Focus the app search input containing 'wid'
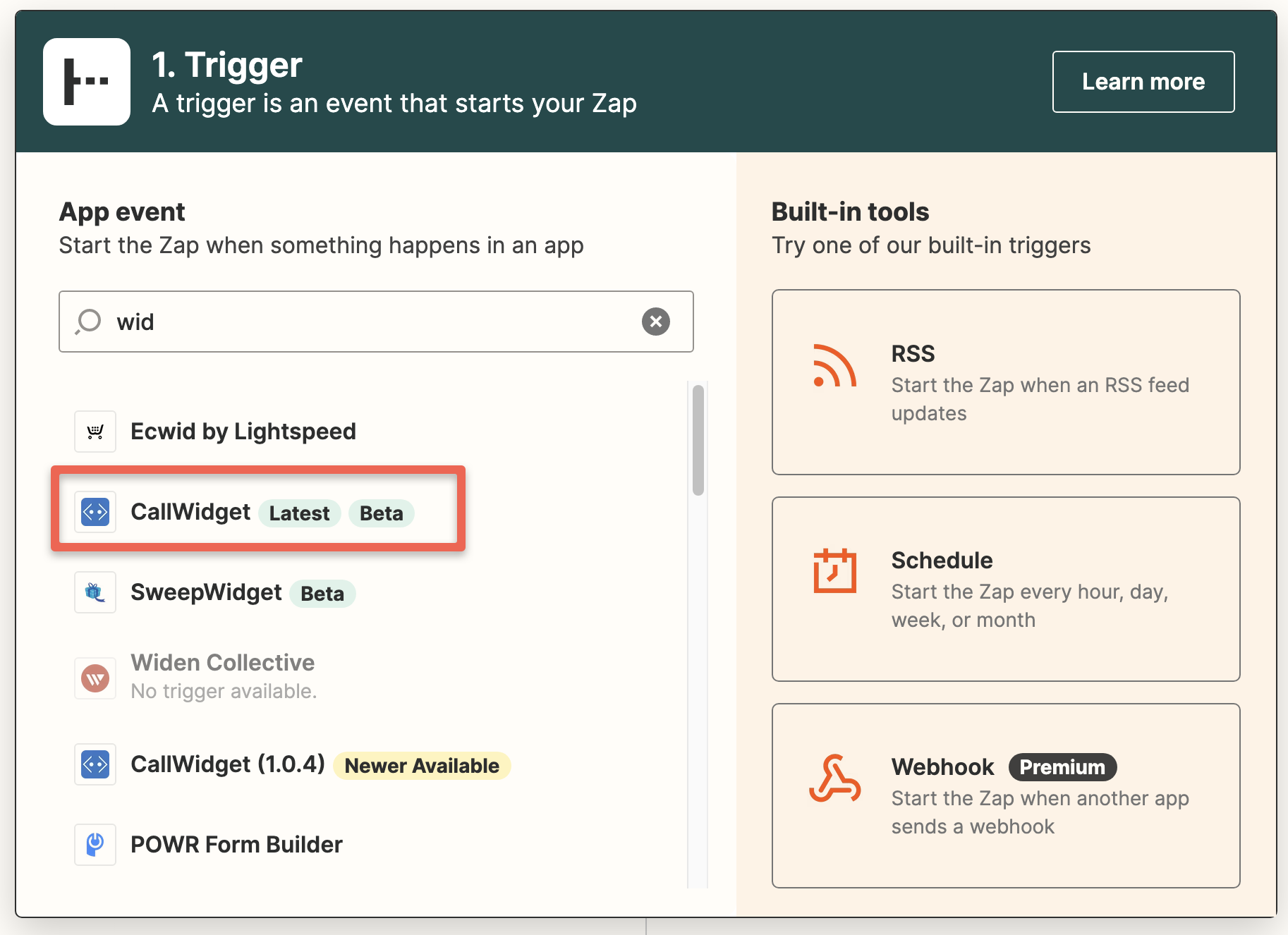The image size is (1288, 935). [376, 322]
